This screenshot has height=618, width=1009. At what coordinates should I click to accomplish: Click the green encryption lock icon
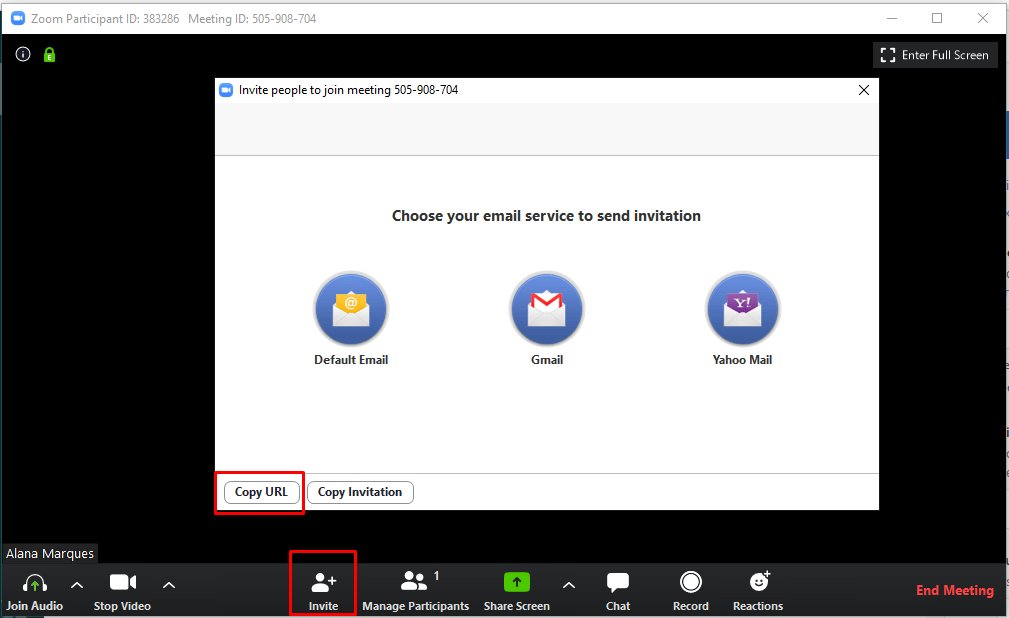pos(50,55)
